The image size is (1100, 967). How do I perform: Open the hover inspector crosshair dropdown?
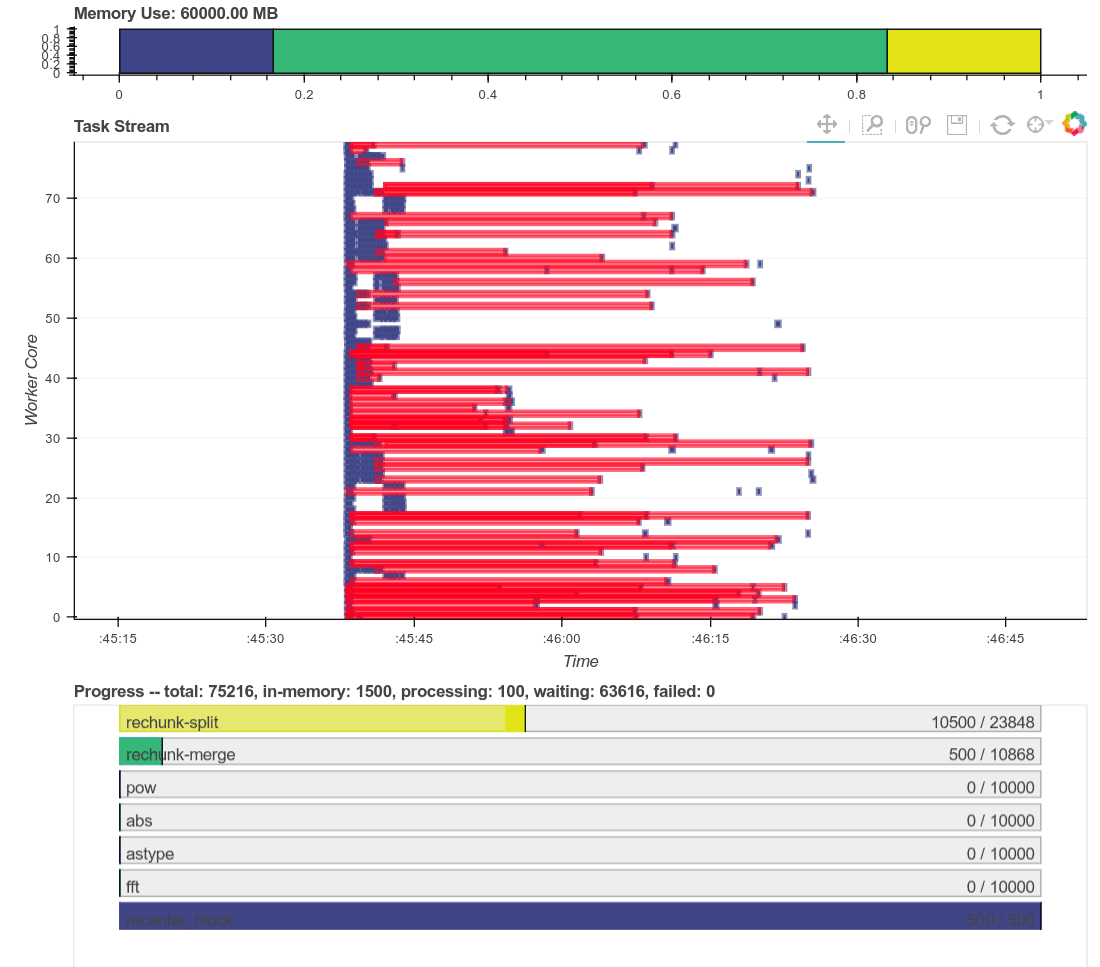(1039, 125)
